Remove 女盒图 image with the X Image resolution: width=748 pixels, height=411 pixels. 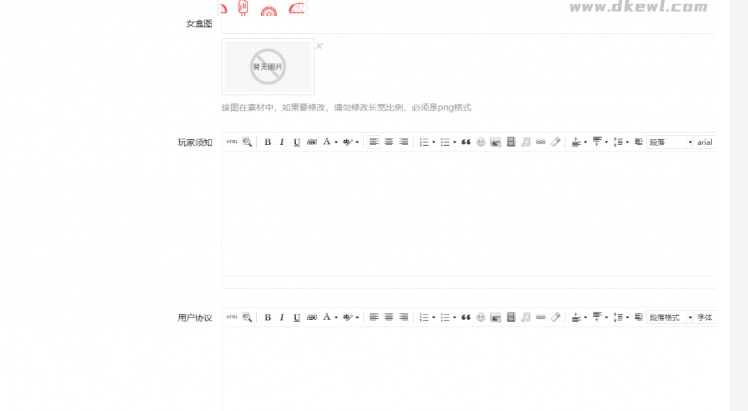(x=319, y=46)
